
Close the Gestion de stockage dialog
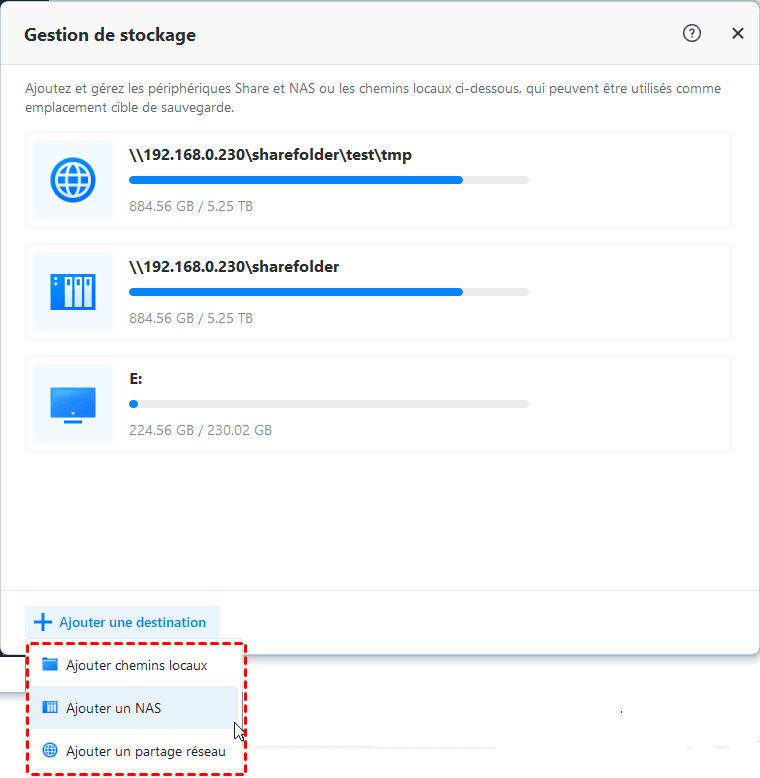(738, 34)
